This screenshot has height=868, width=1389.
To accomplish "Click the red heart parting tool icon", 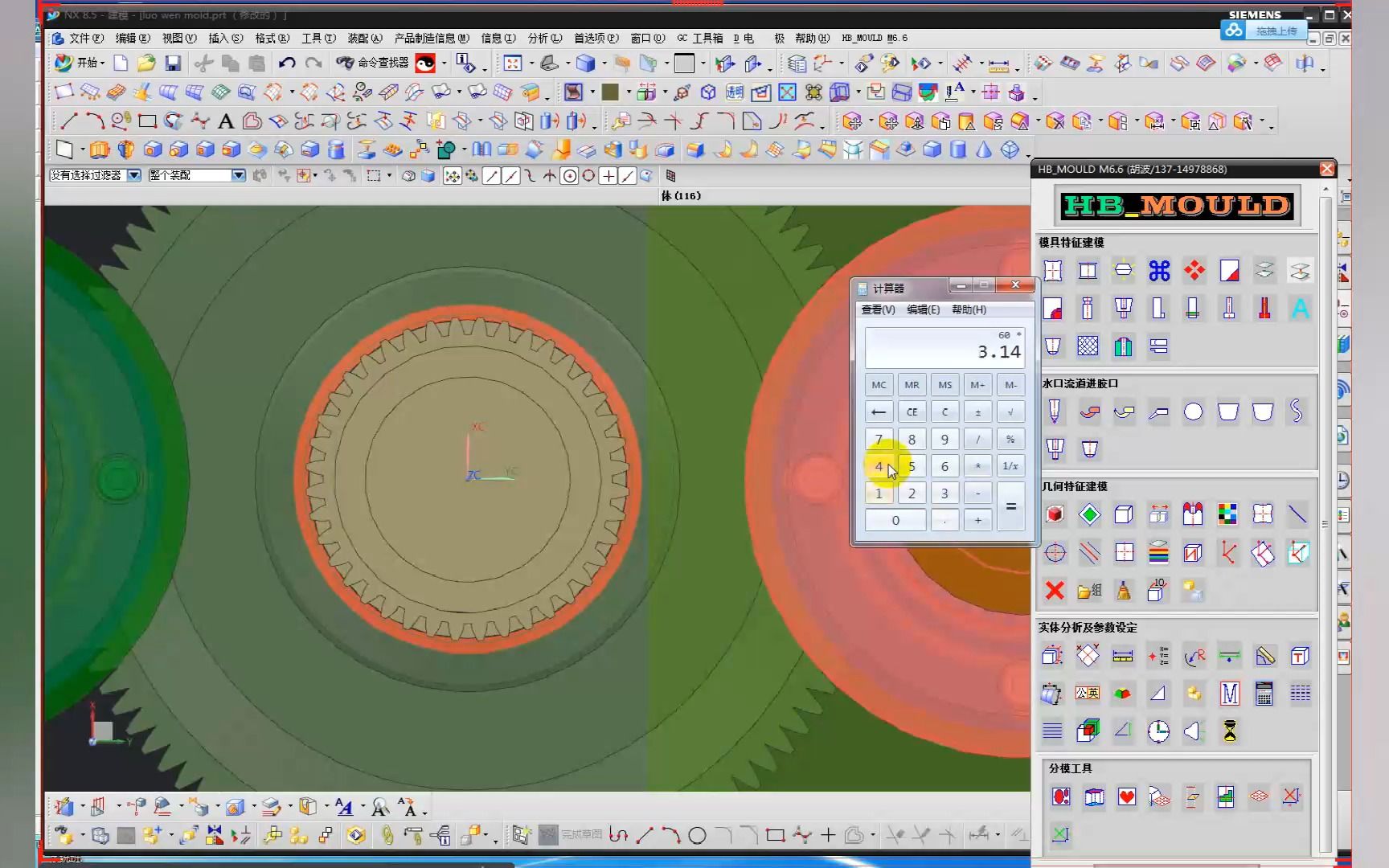I will [1127, 796].
